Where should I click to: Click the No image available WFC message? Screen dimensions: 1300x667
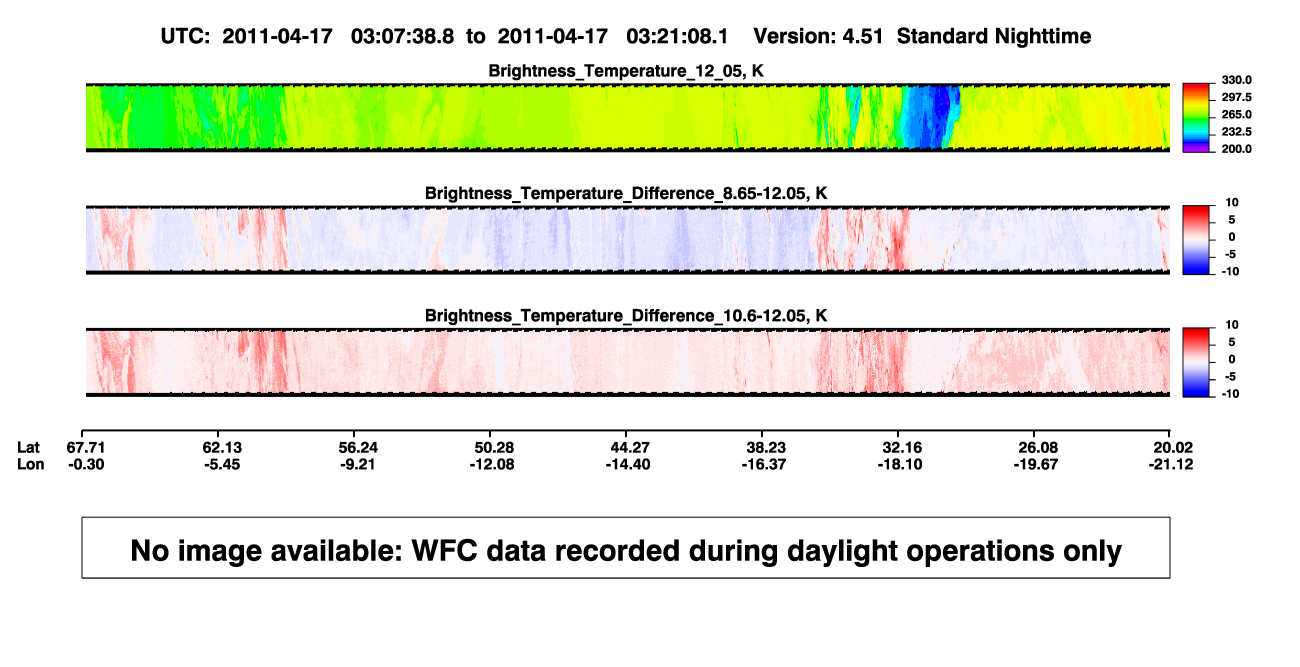pyautogui.click(x=626, y=549)
